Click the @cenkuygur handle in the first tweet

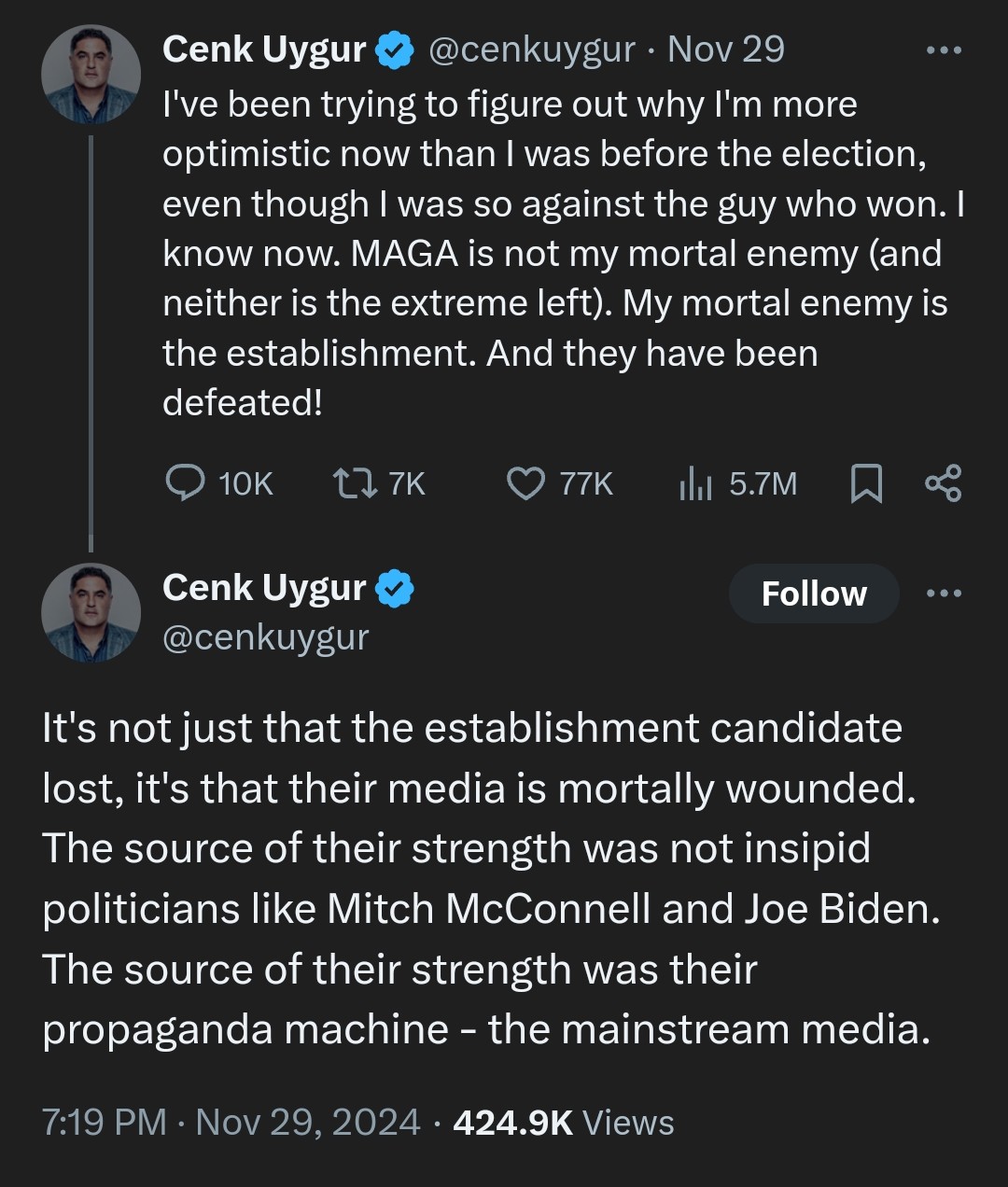tap(531, 50)
